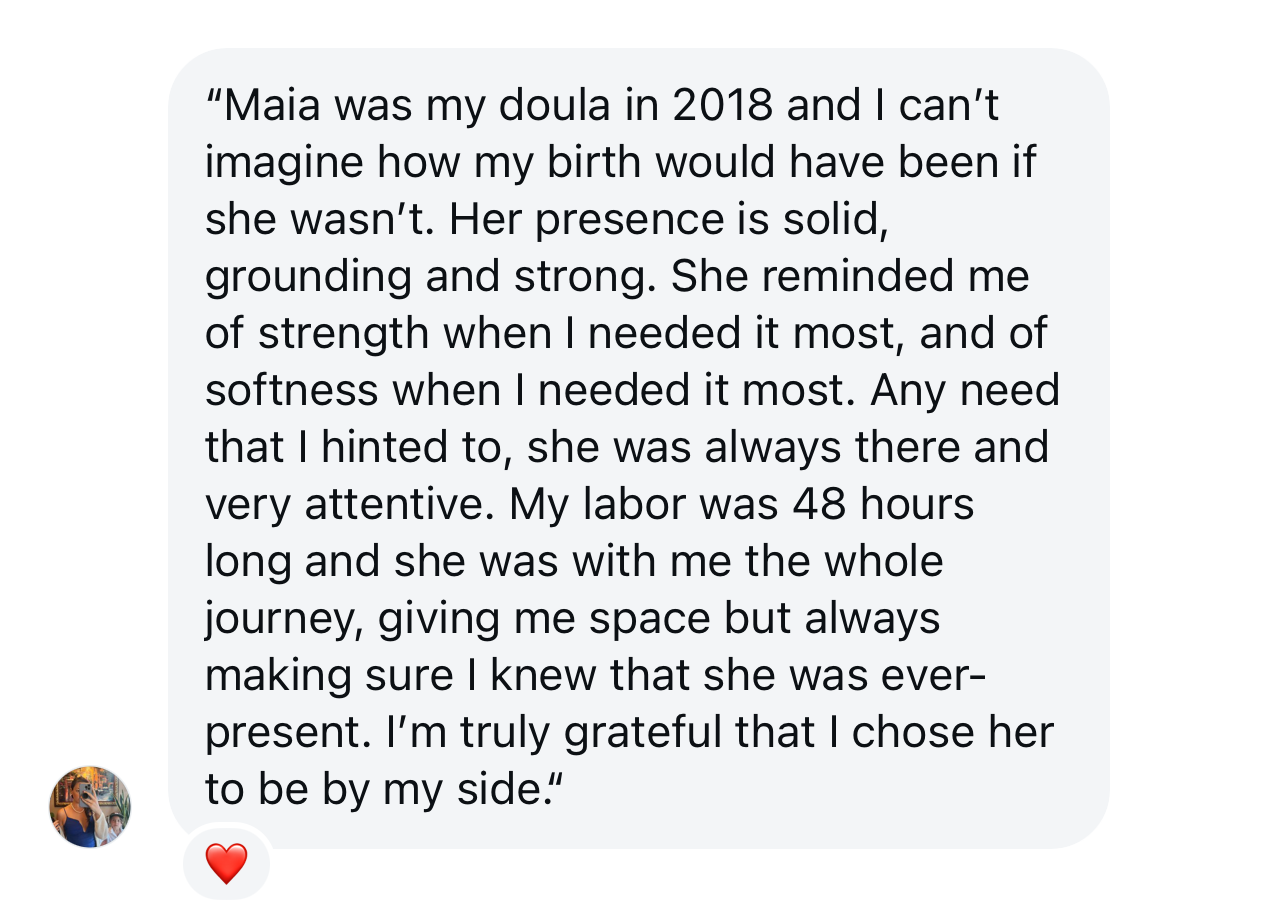Click the word "softness" in the message

coord(291,390)
